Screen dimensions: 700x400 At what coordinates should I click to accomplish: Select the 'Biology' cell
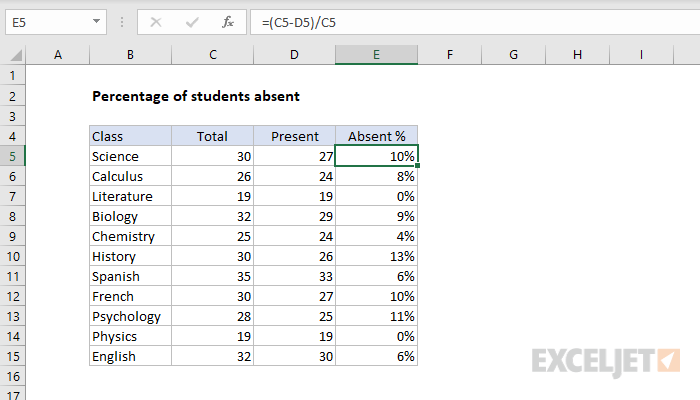click(x=130, y=217)
